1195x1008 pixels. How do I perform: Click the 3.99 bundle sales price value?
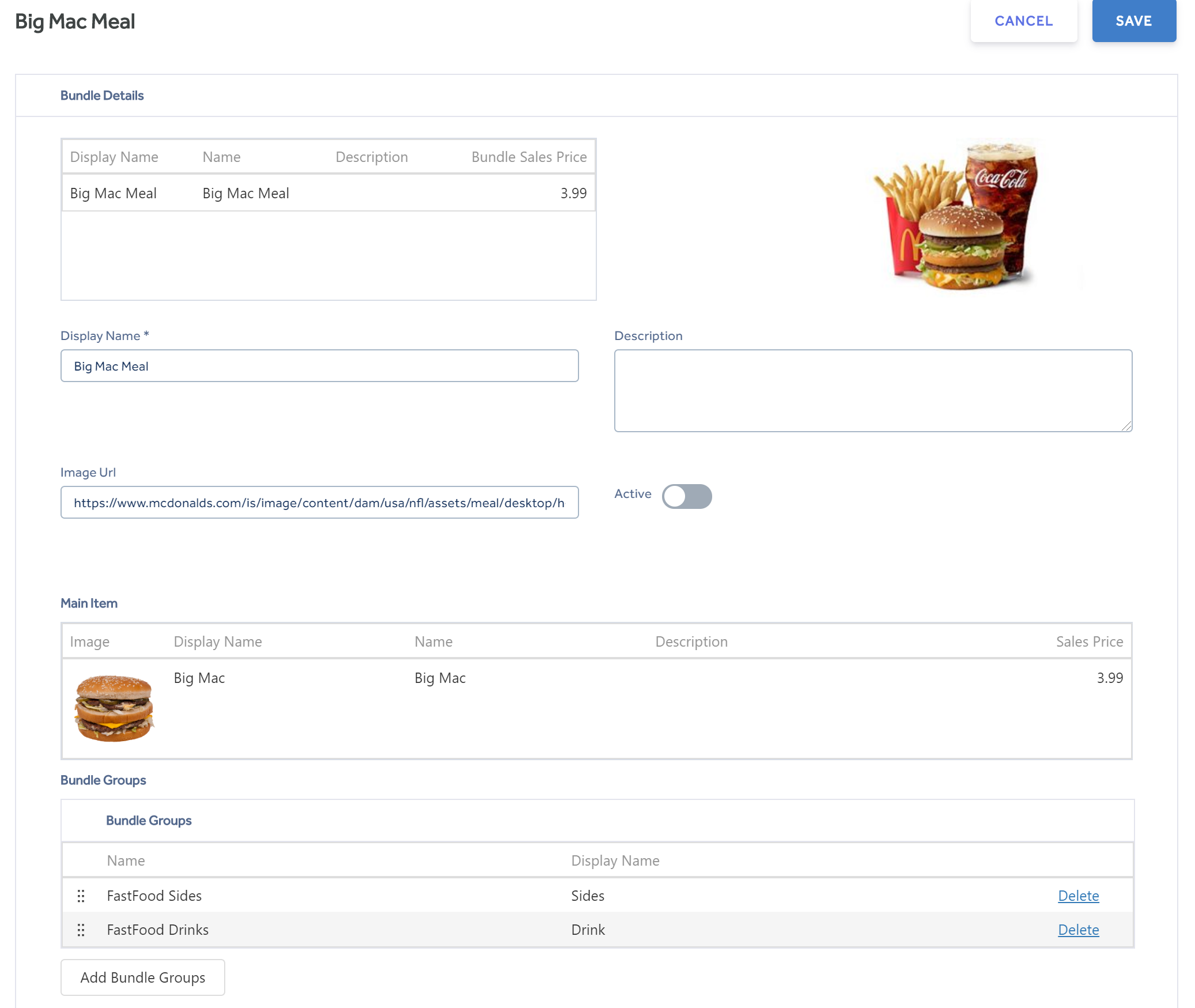[x=573, y=193]
